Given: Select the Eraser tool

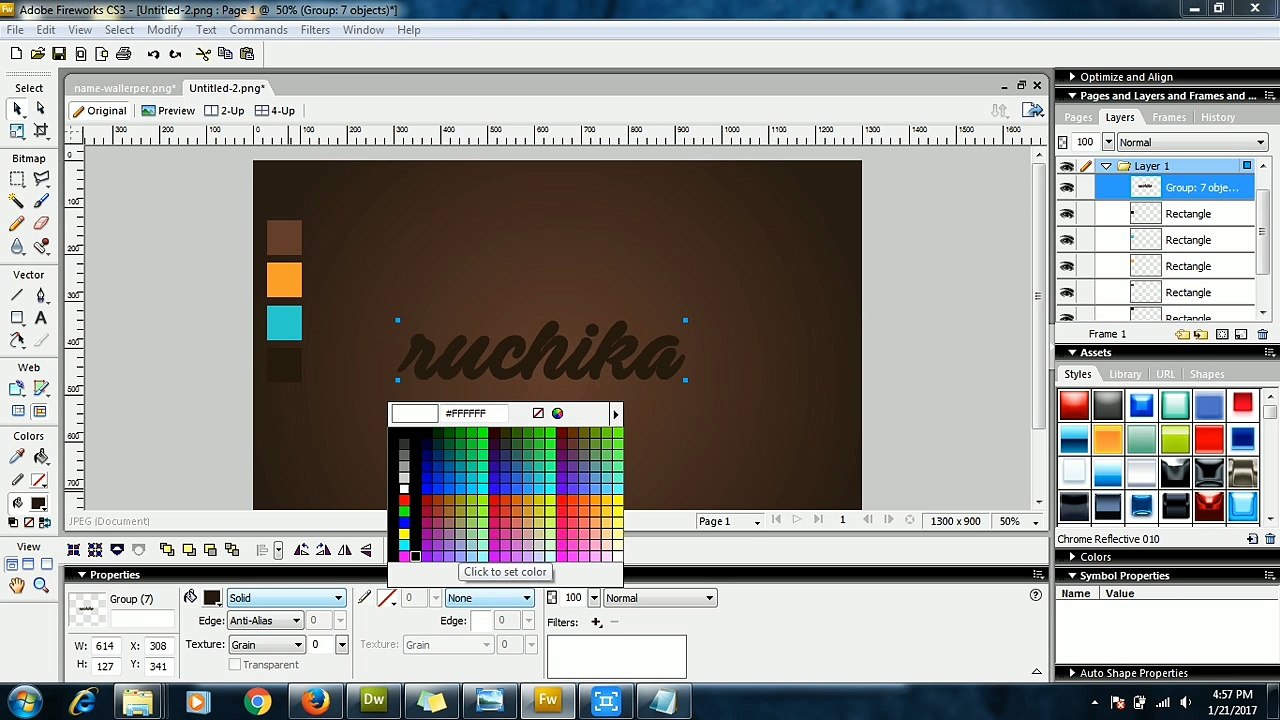Looking at the screenshot, I should point(40,223).
